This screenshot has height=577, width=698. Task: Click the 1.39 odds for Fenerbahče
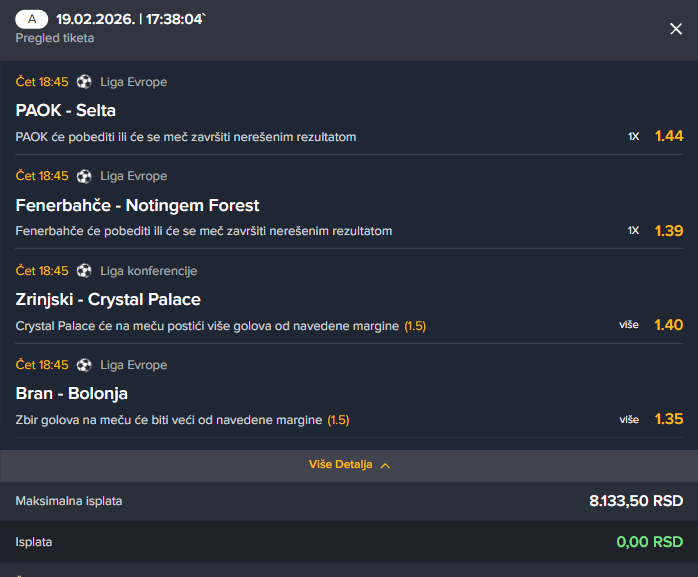click(668, 231)
